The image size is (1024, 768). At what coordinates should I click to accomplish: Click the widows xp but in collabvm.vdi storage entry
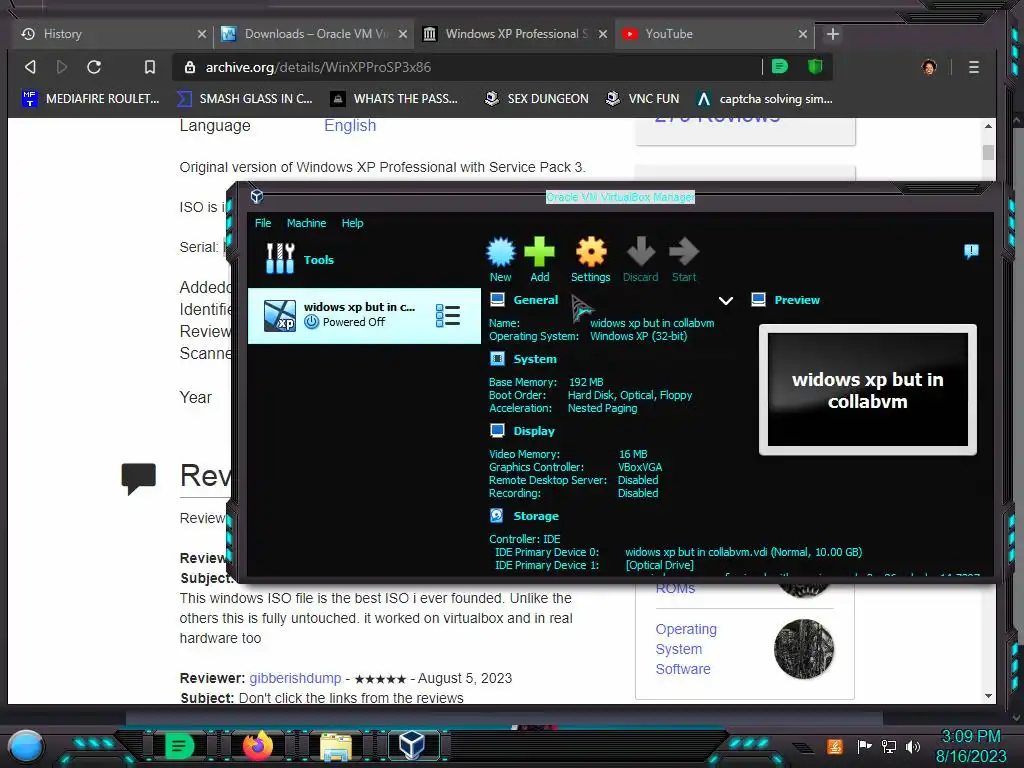743,552
